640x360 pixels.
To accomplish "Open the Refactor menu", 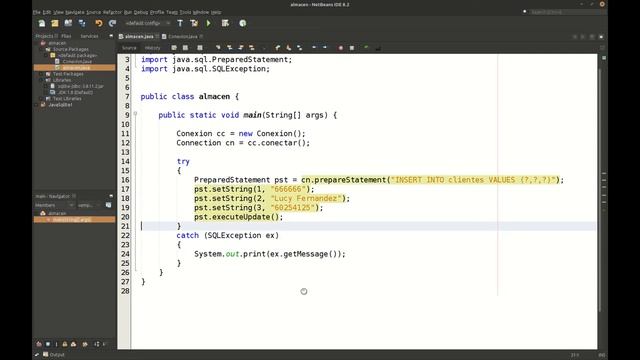I will pyautogui.click(x=112, y=12).
